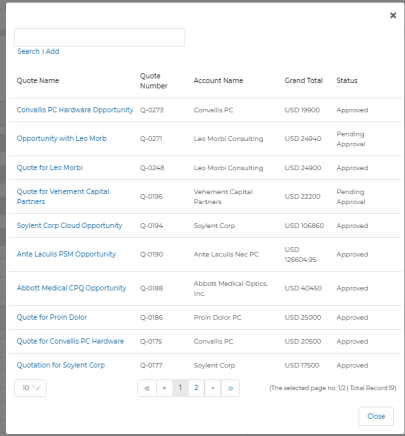This screenshot has width=405, height=436.
Task: Click quote number Q-0190
Action: (151, 254)
